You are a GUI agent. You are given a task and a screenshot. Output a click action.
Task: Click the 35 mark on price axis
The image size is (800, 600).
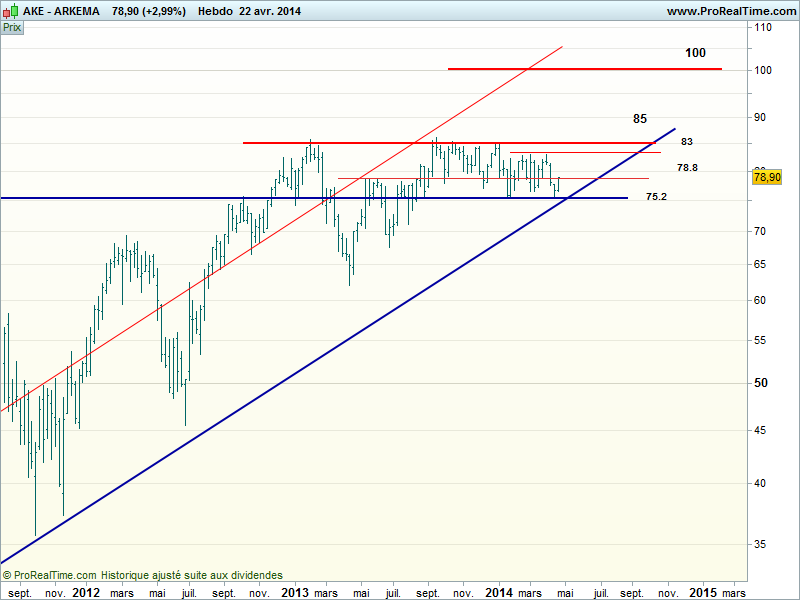(x=760, y=545)
